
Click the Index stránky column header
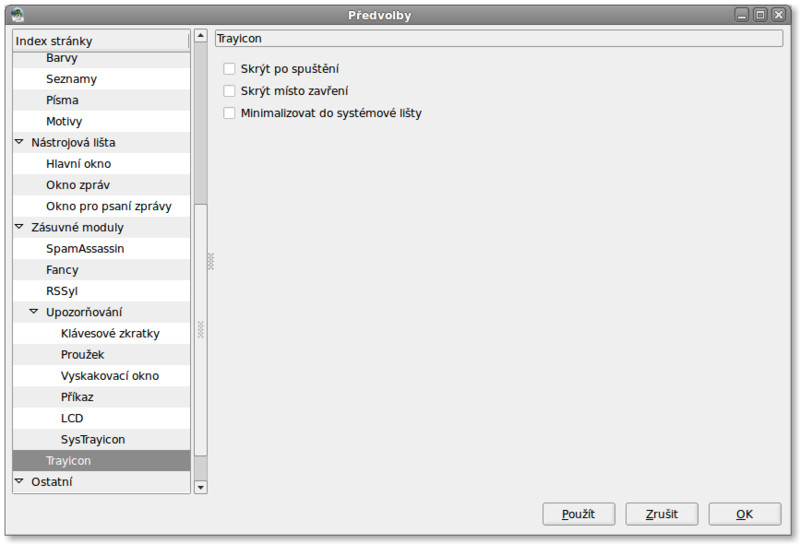coord(100,40)
